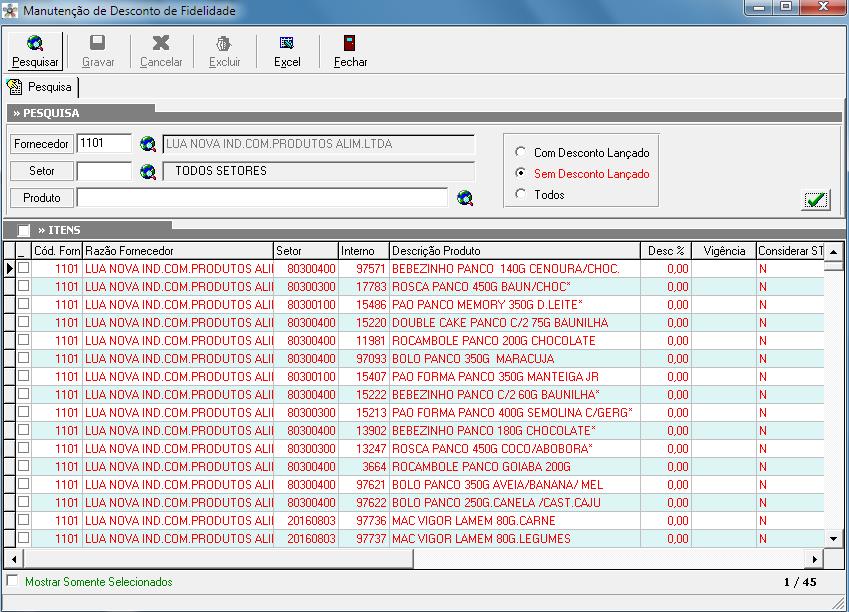849x612 pixels.
Task: Tick the checkbox for DOUBLE CAKE PANCO C/2 75G BAUNILHA
Action: point(23,321)
